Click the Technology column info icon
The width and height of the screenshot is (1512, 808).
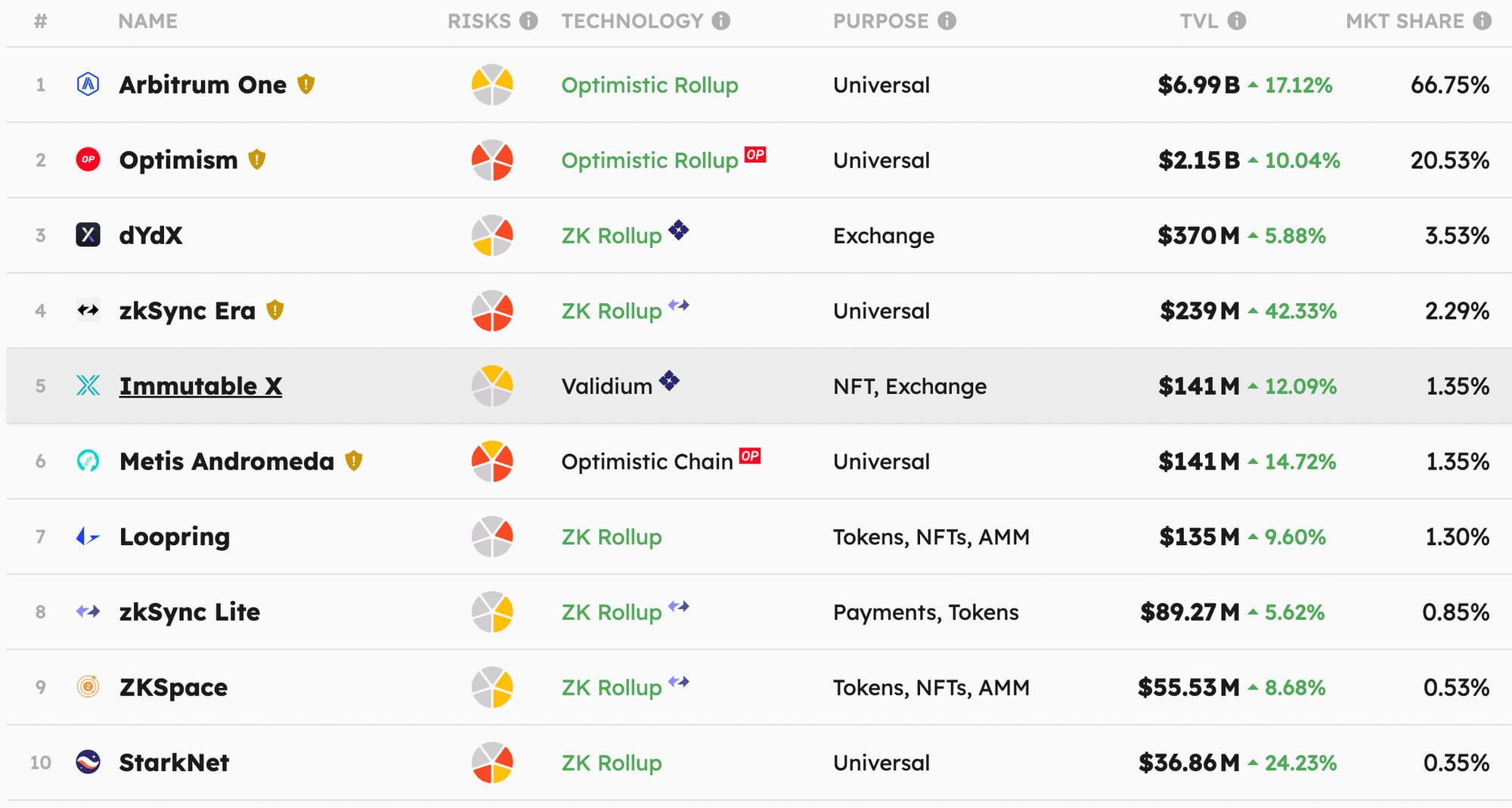pyautogui.click(x=721, y=21)
